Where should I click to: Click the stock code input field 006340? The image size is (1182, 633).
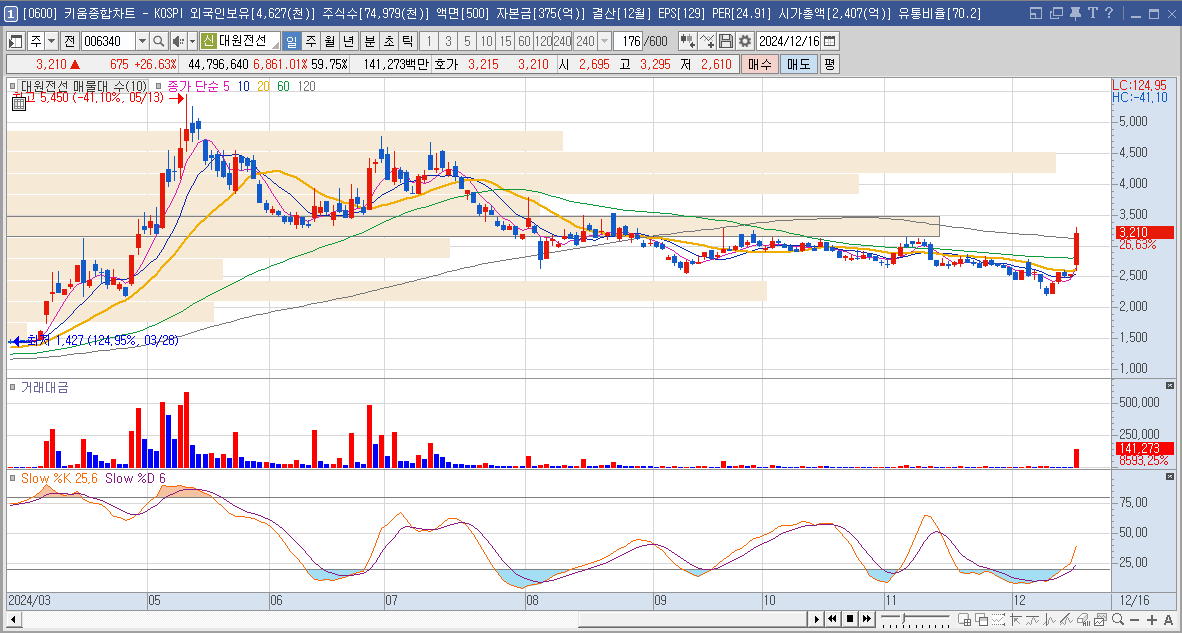coord(108,41)
